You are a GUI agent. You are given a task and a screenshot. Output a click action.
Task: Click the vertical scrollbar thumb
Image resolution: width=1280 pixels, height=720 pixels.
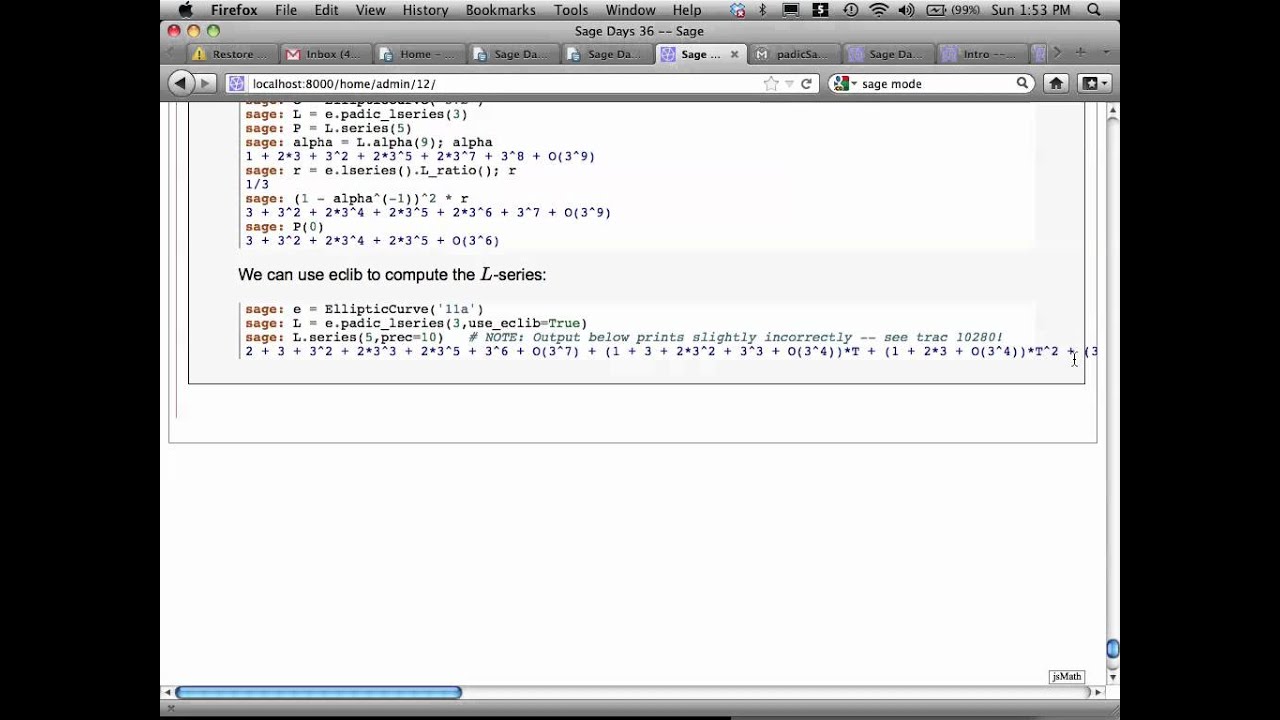1112,650
